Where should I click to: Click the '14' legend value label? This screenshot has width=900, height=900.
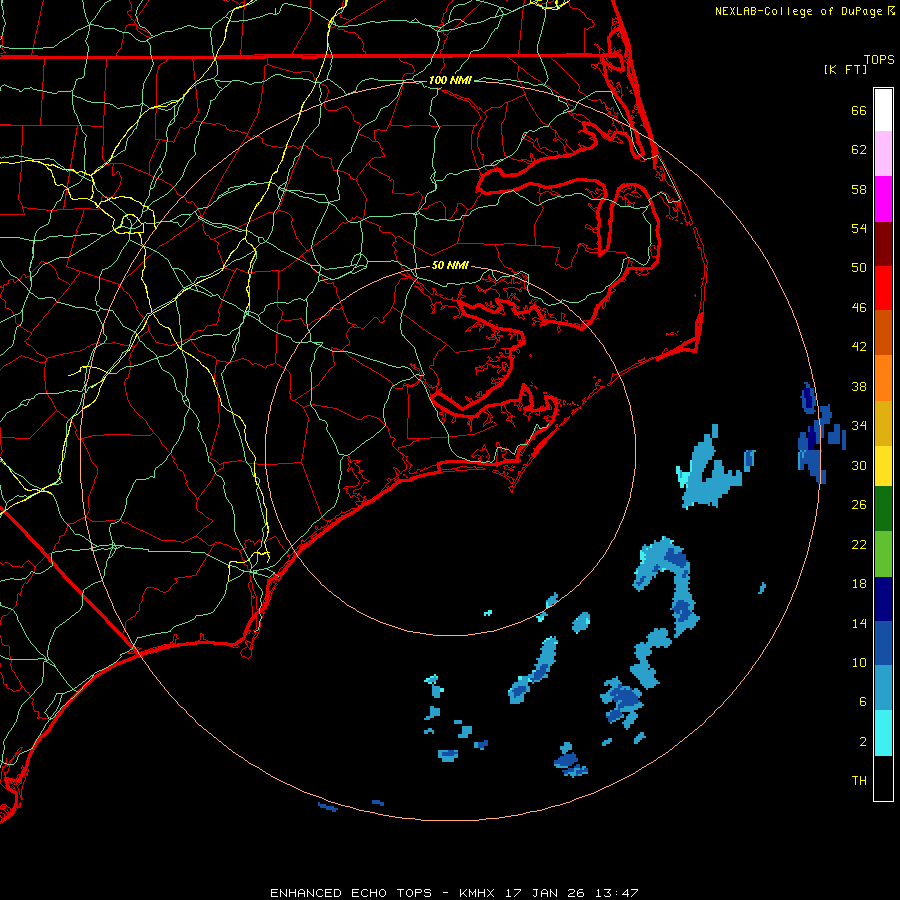859,623
